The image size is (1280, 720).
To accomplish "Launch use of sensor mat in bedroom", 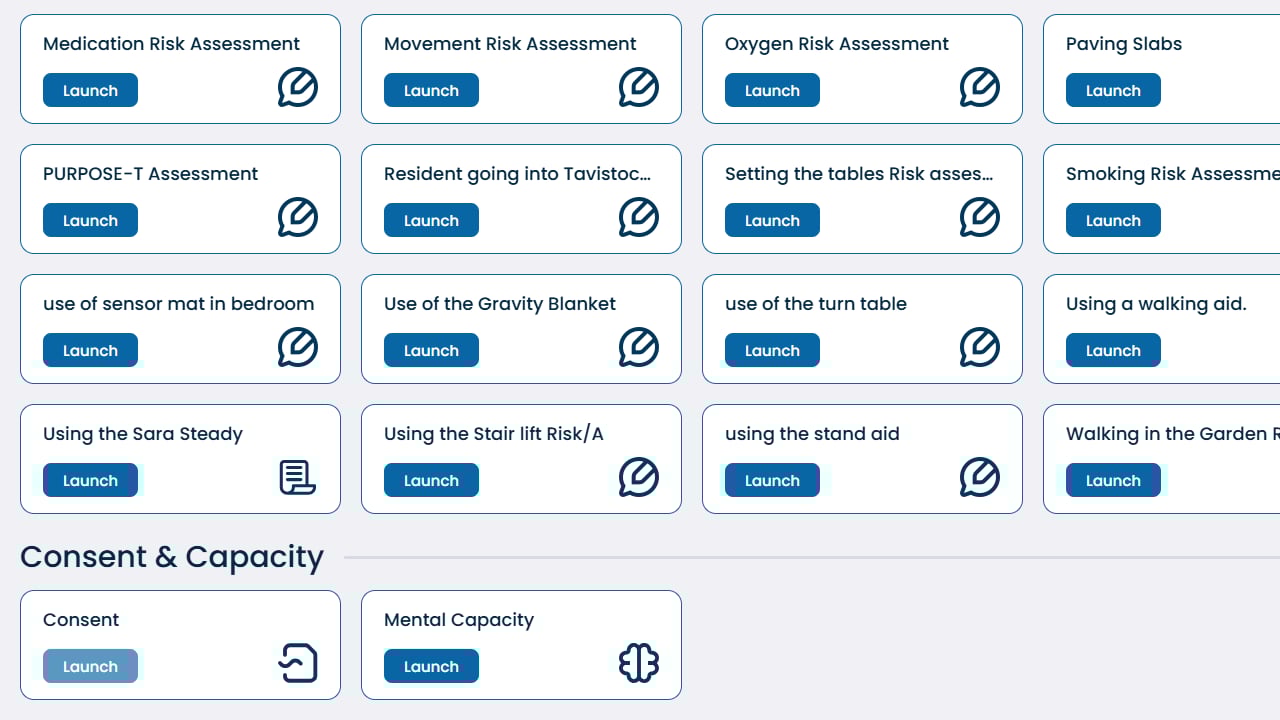I will (x=90, y=351).
